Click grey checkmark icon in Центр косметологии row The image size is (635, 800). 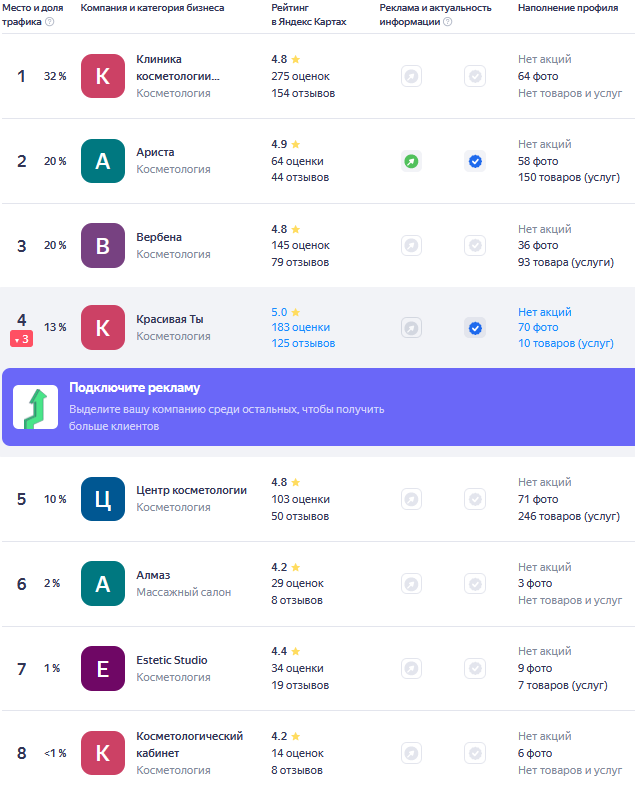(x=475, y=499)
